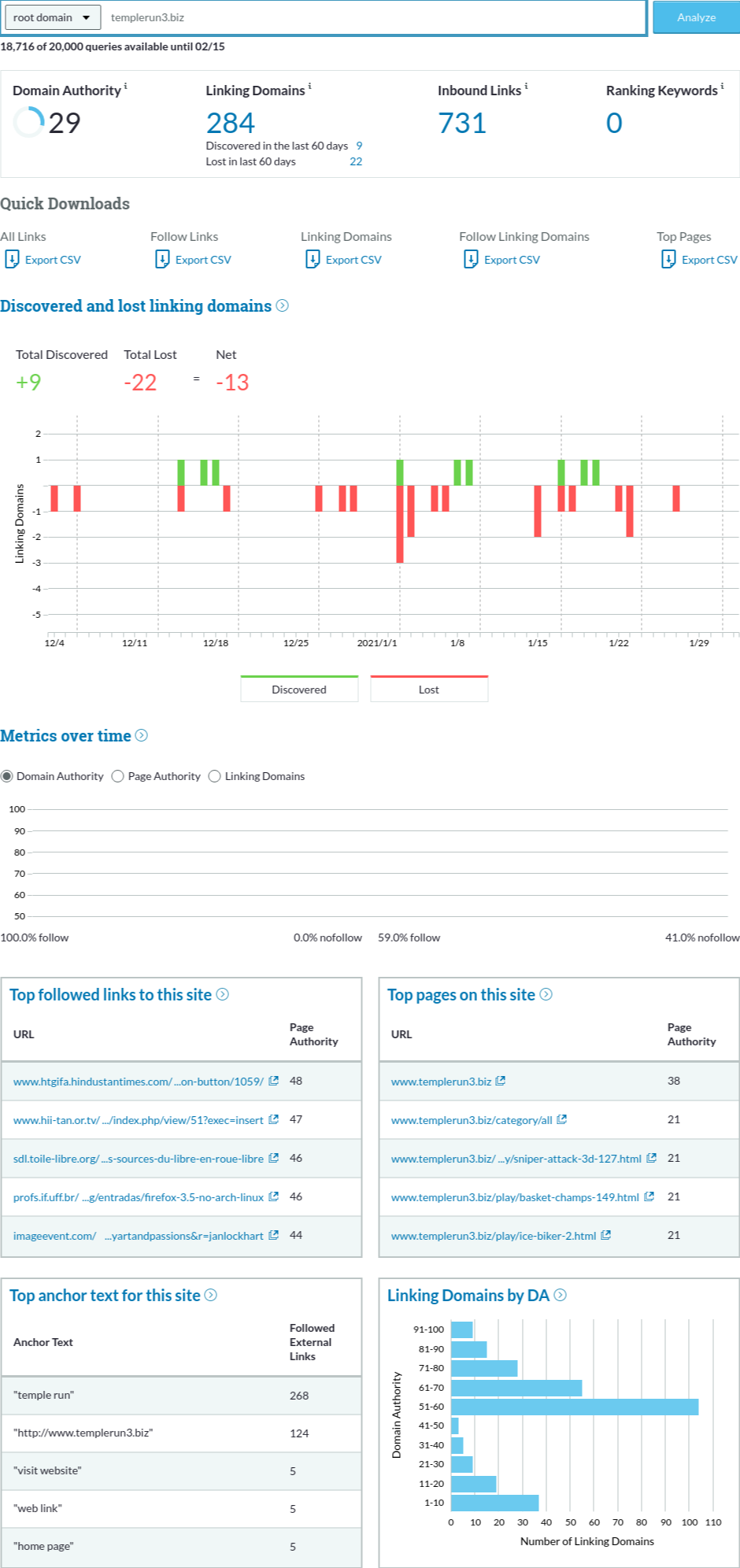Open the root domain scope dropdown
740x1568 pixels.
[53, 17]
